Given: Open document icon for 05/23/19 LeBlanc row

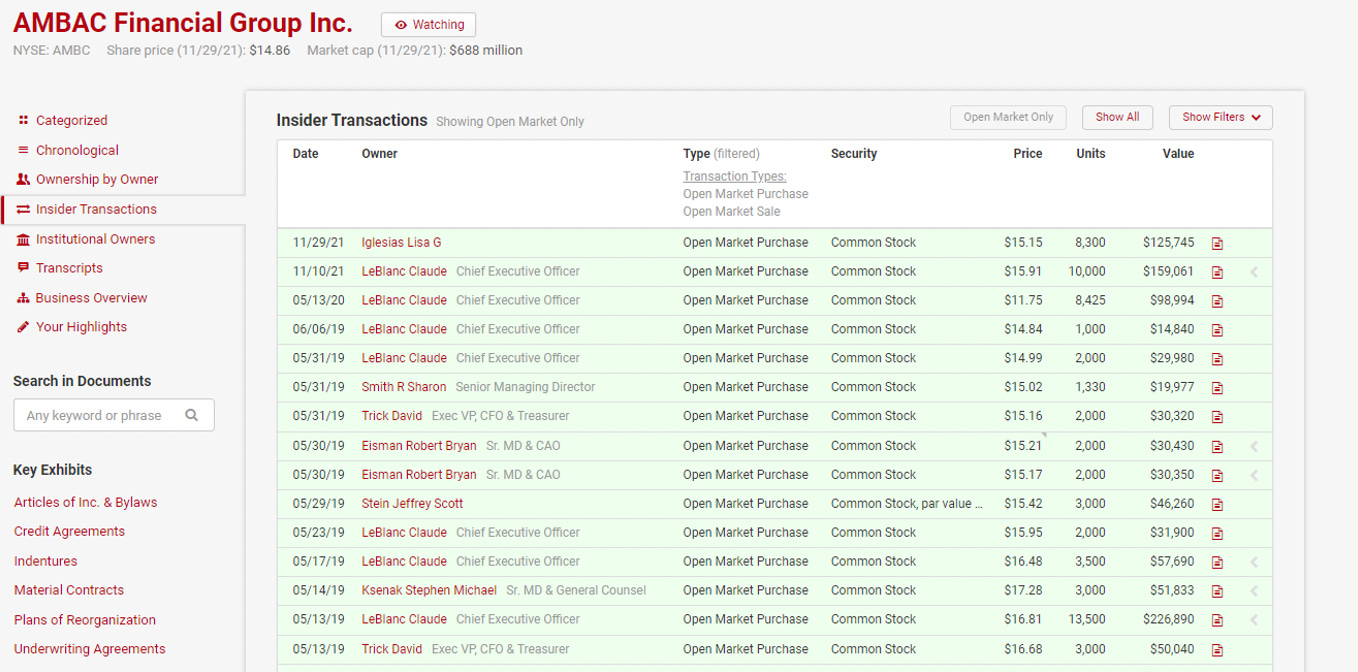Looking at the screenshot, I should click(x=1217, y=534).
